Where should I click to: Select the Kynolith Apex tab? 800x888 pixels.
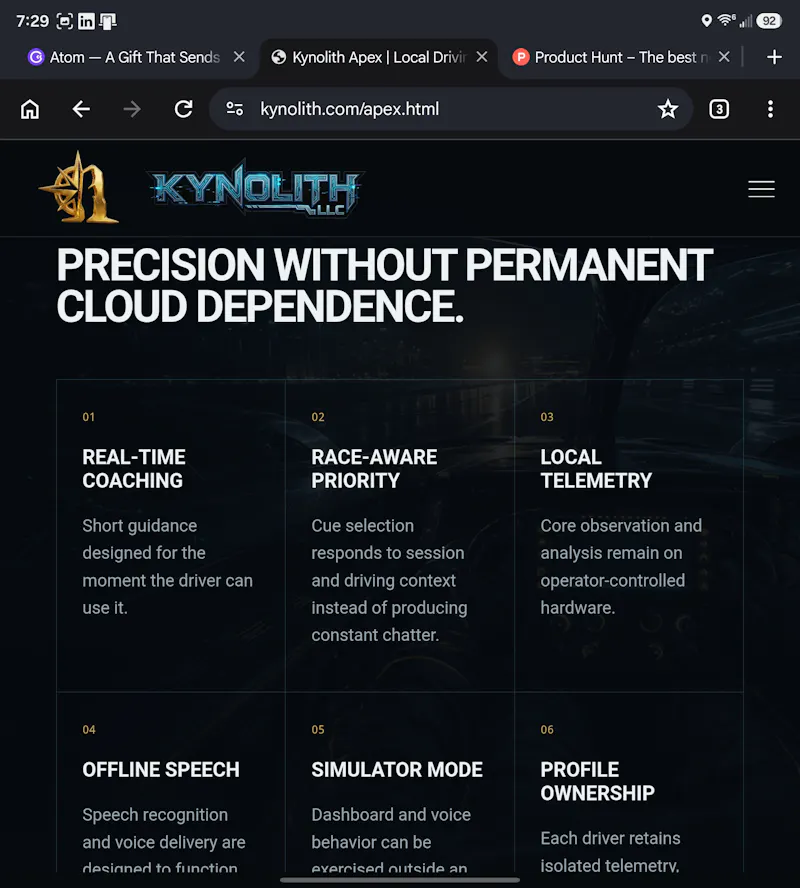coord(378,57)
